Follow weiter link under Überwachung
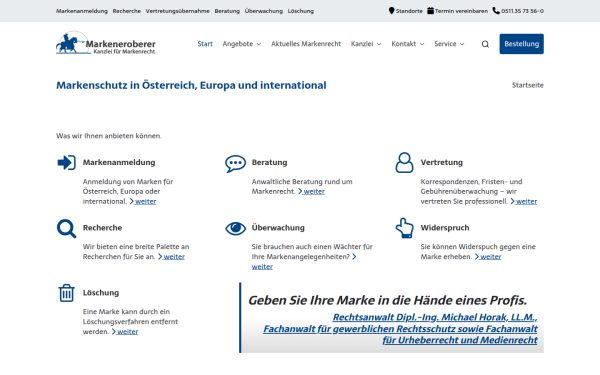This screenshot has height=375, width=600. tap(262, 267)
